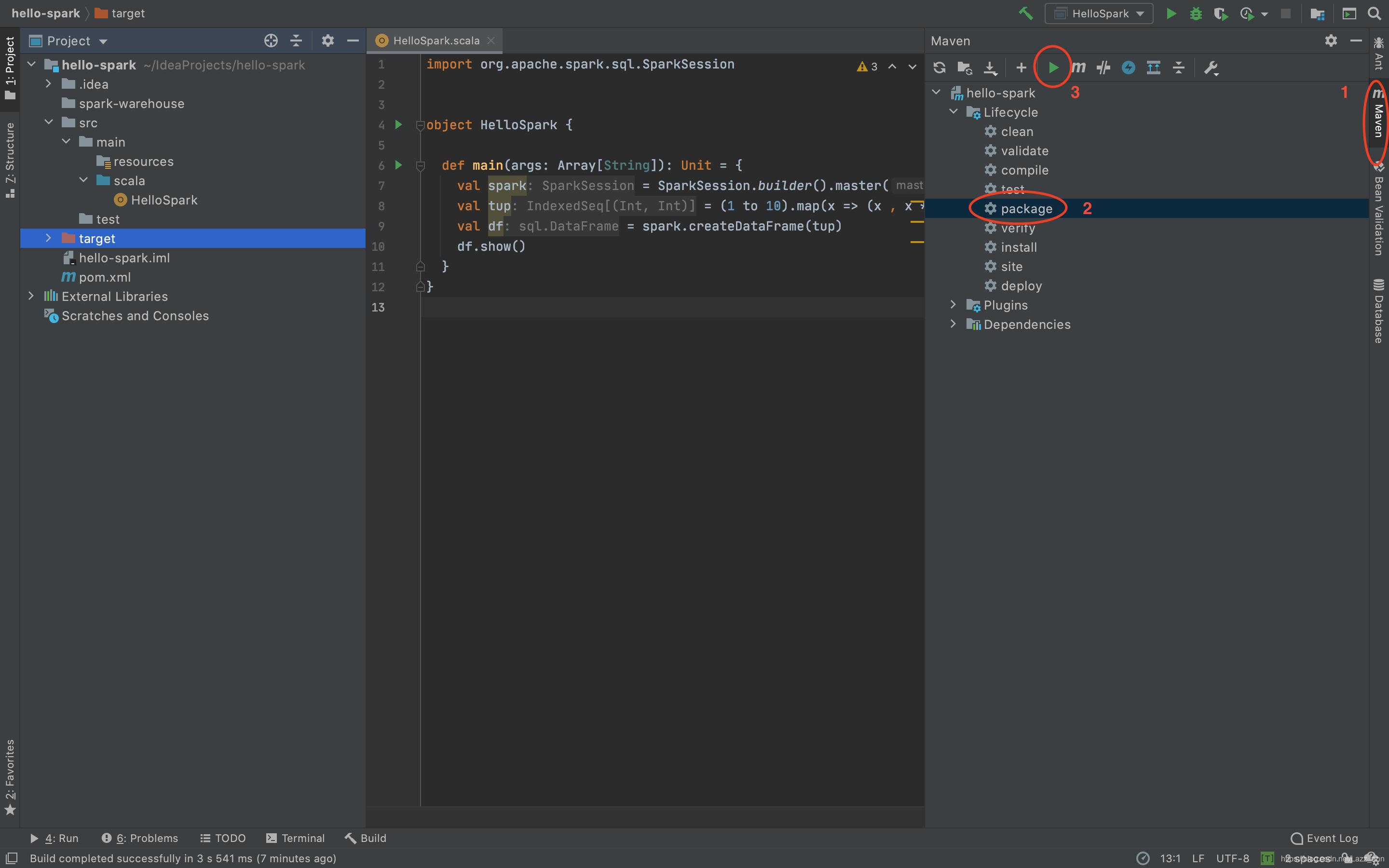The image size is (1389, 868).
Task: Start debugging with the bug icon
Action: click(1196, 13)
